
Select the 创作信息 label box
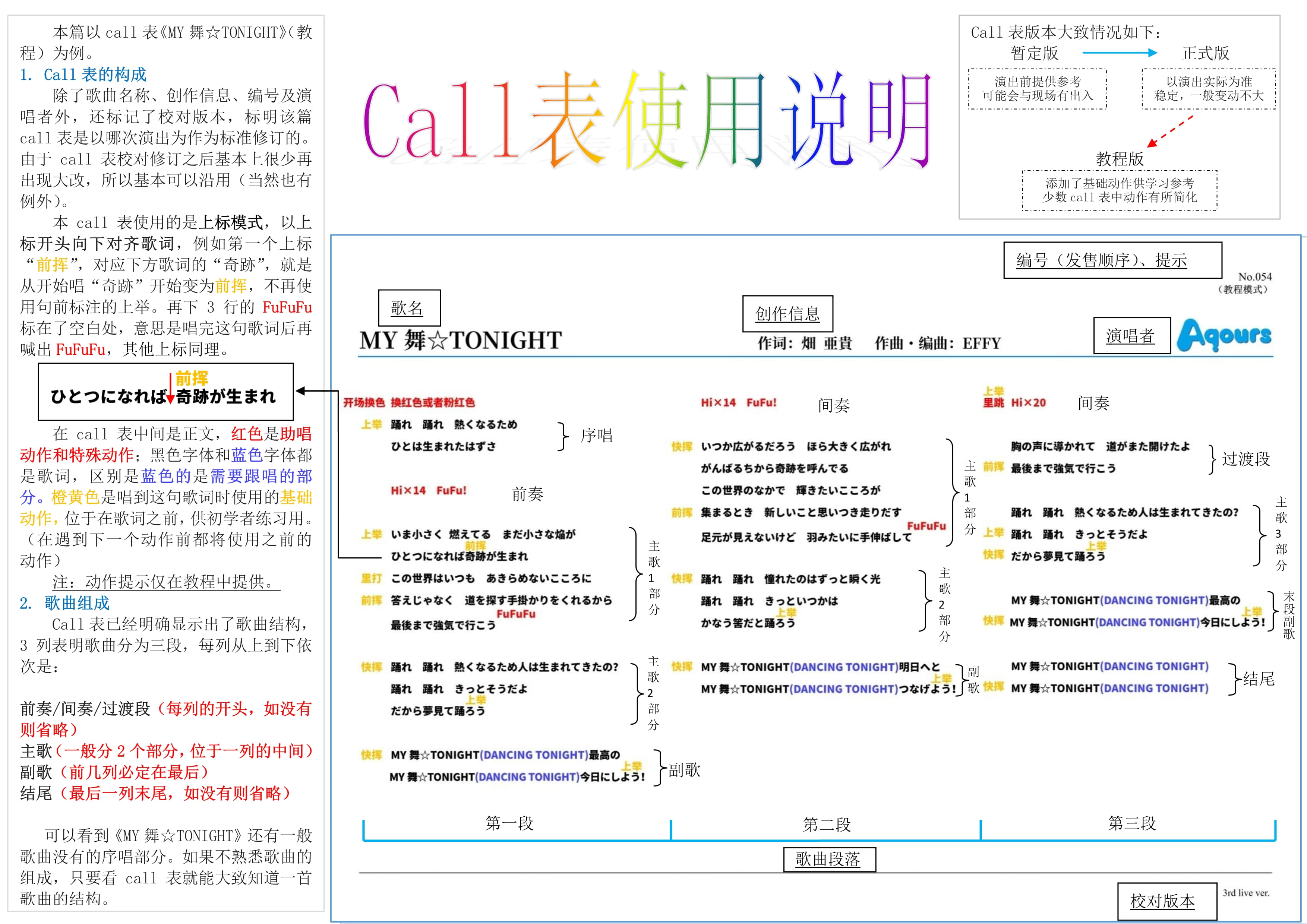tap(787, 313)
